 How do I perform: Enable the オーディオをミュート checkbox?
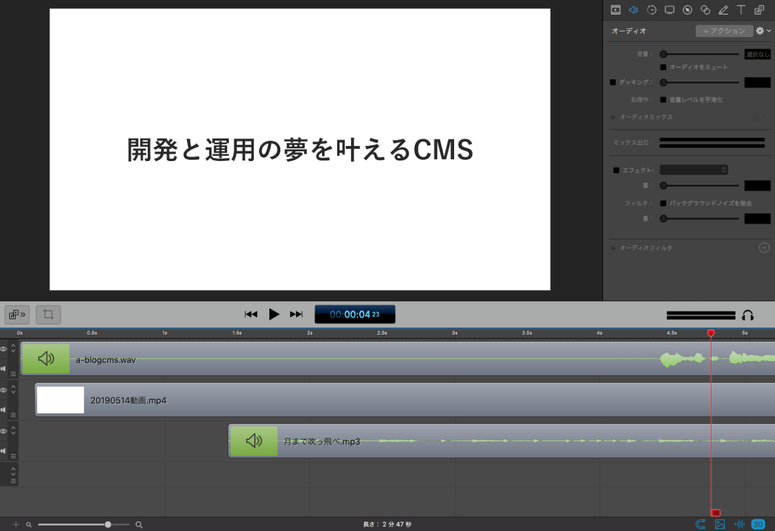(663, 67)
